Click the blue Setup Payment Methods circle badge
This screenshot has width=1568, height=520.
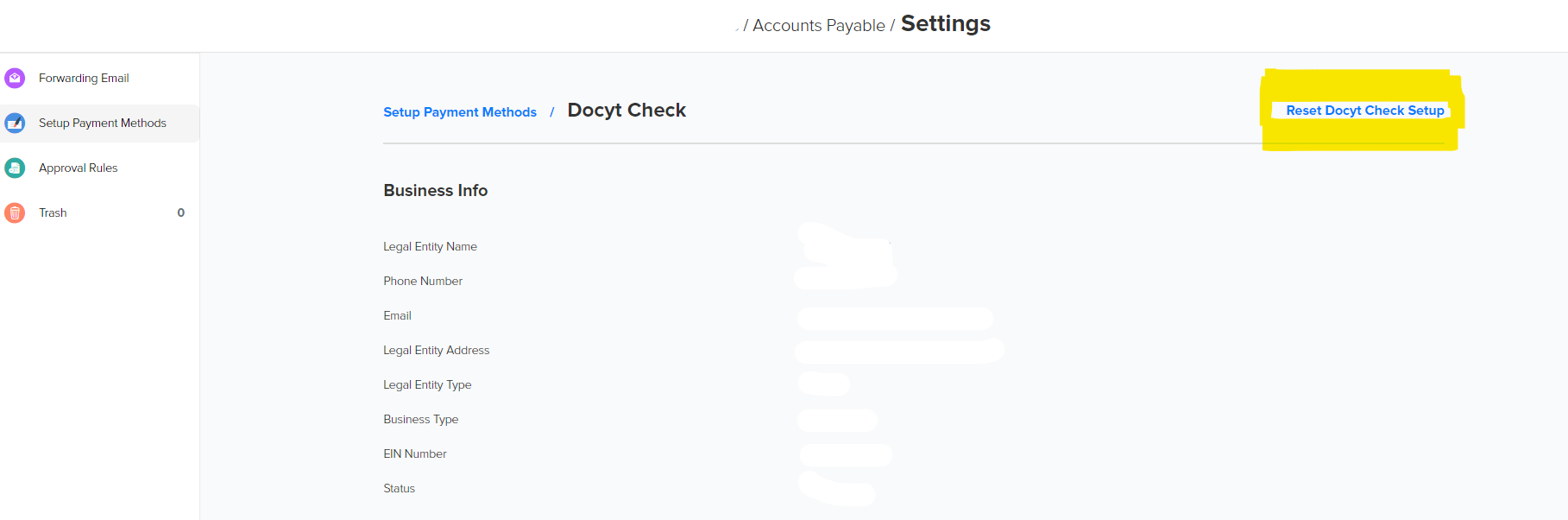pyautogui.click(x=15, y=123)
